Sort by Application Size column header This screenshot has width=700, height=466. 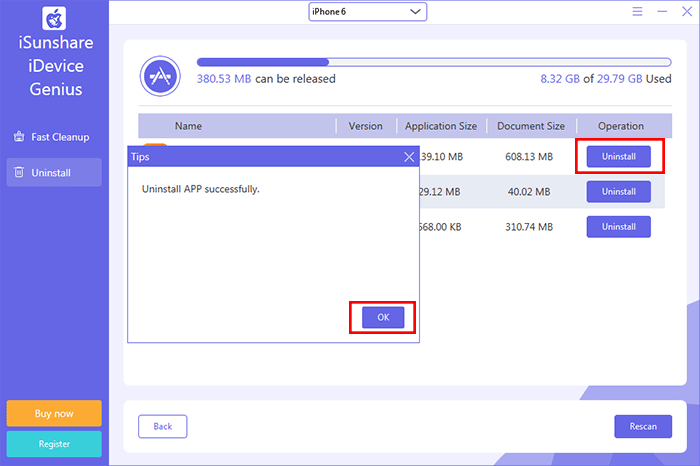click(441, 126)
